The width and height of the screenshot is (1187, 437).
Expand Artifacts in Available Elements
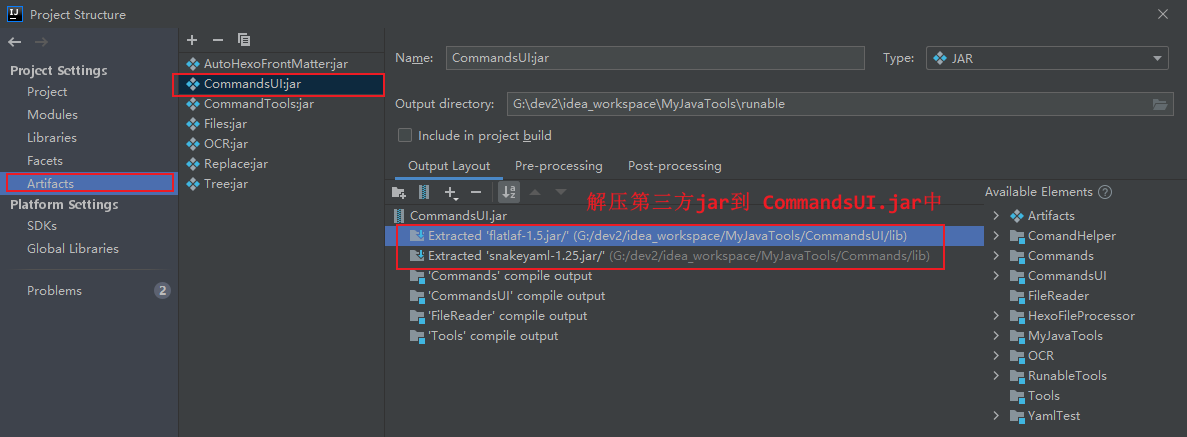pyautogui.click(x=996, y=215)
